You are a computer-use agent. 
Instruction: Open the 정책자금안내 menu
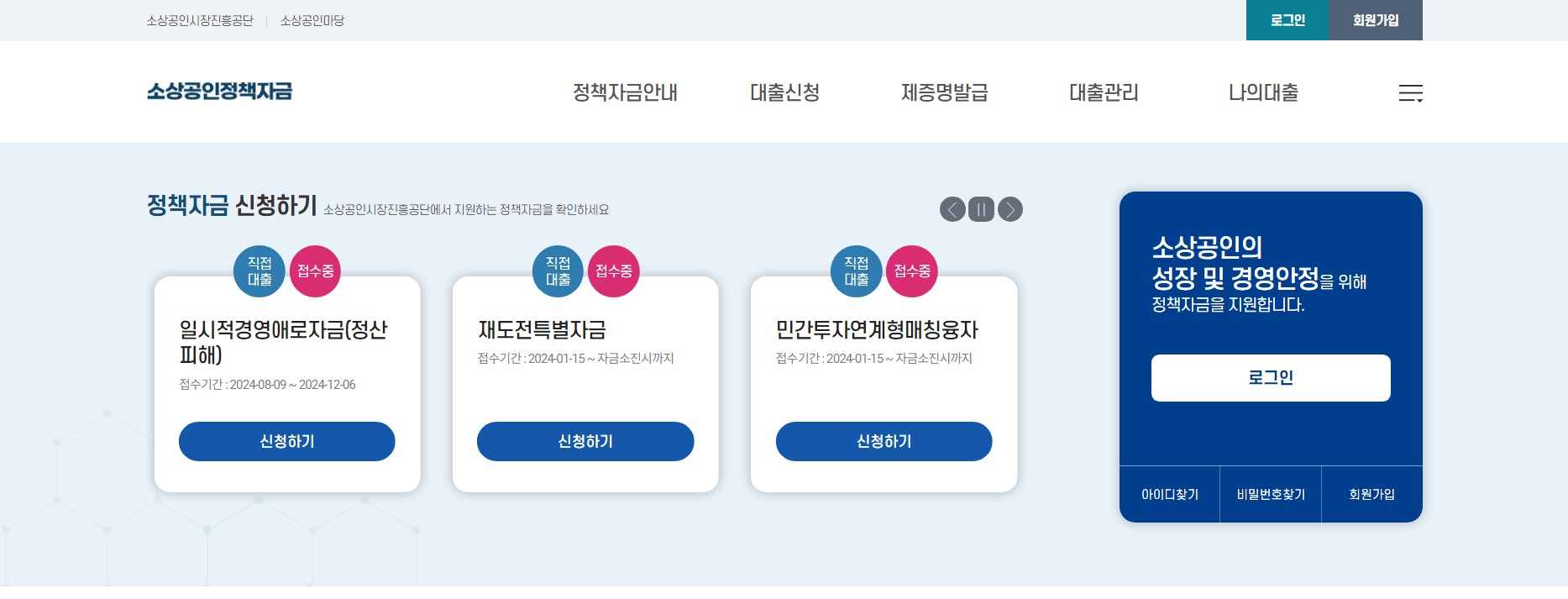[x=625, y=92]
